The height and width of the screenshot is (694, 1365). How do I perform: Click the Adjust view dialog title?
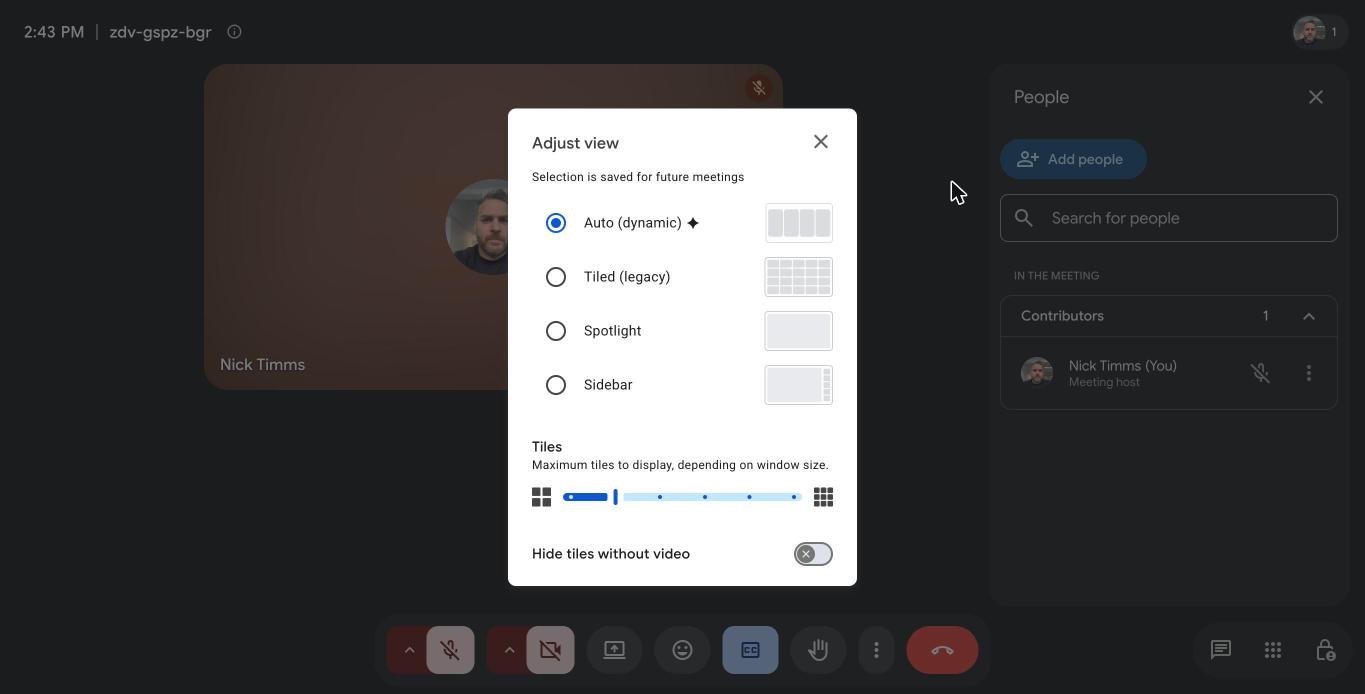pos(575,143)
